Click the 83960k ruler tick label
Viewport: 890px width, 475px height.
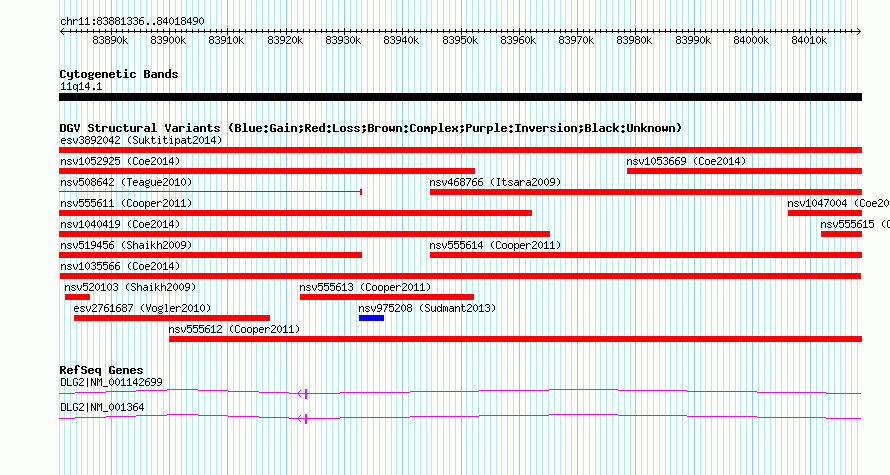[x=518, y=40]
